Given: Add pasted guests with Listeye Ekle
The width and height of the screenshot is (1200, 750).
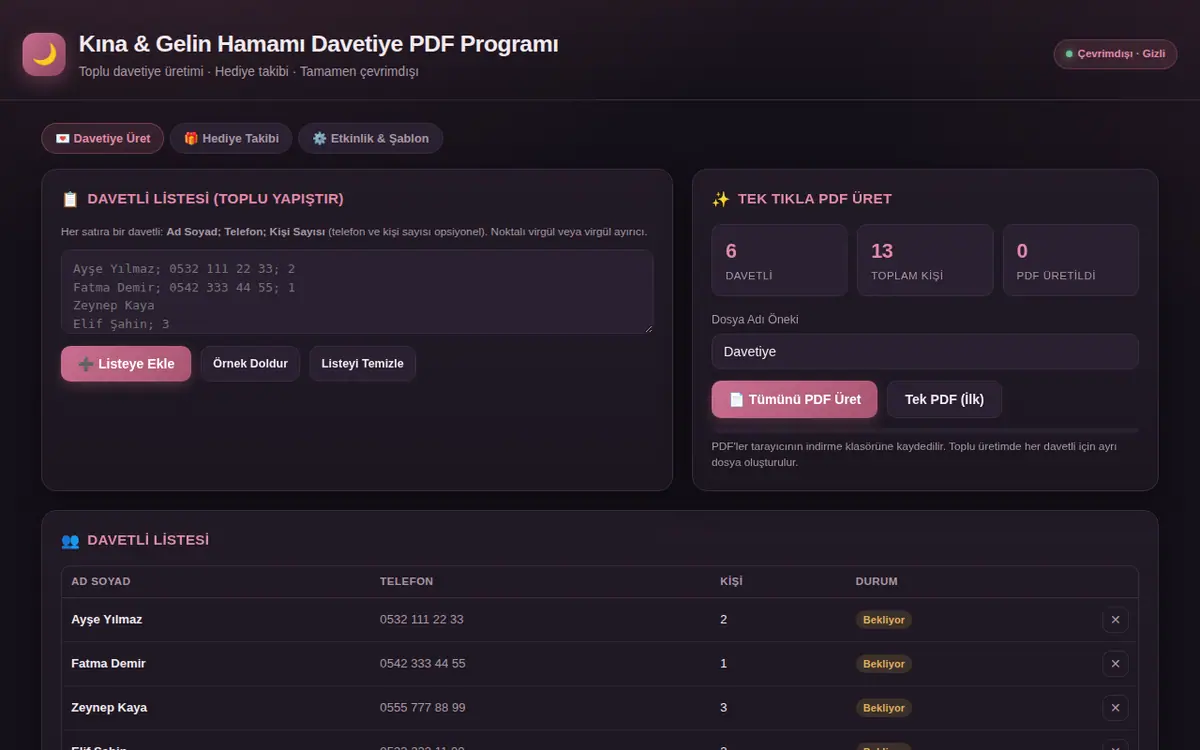Looking at the screenshot, I should click(126, 364).
